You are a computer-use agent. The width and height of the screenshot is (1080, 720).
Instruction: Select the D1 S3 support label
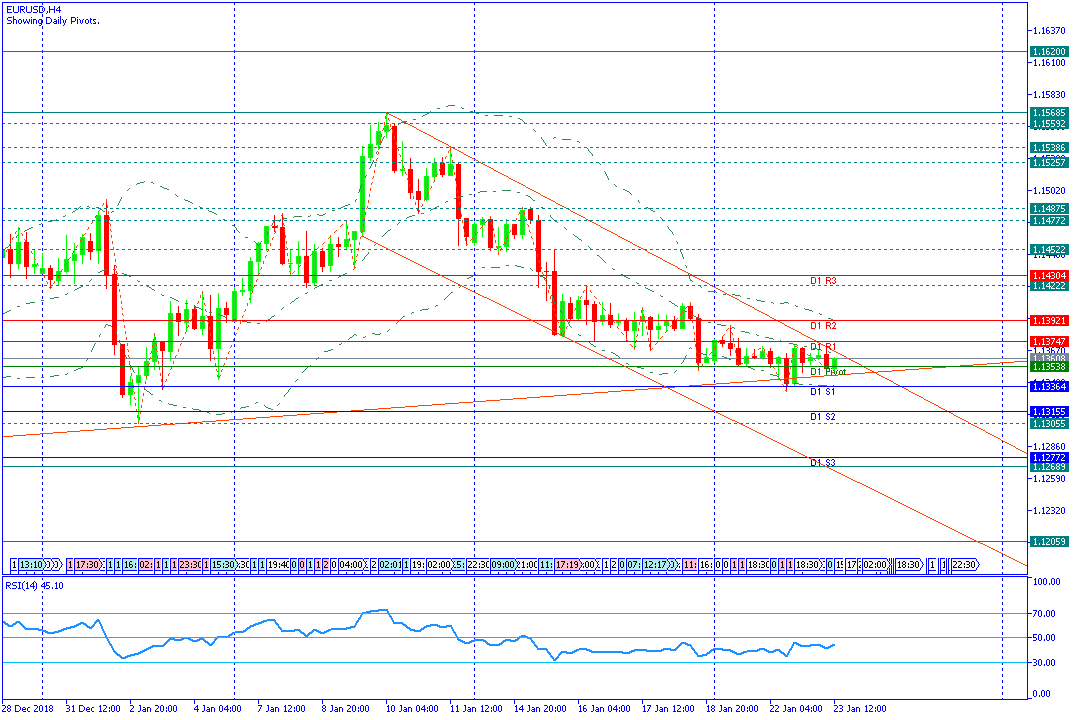(823, 463)
